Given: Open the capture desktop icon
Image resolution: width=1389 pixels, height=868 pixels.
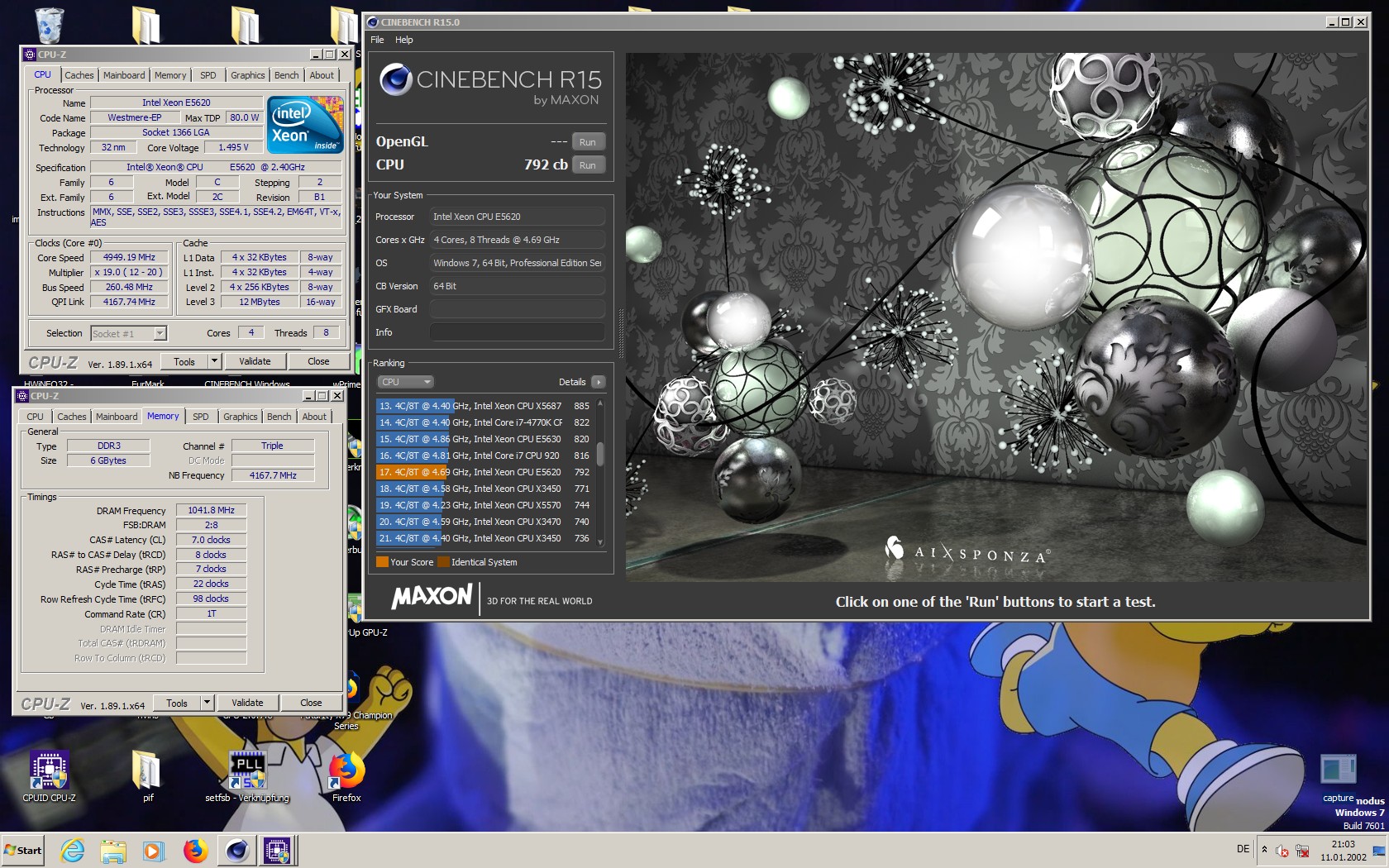Looking at the screenshot, I should 1338,777.
